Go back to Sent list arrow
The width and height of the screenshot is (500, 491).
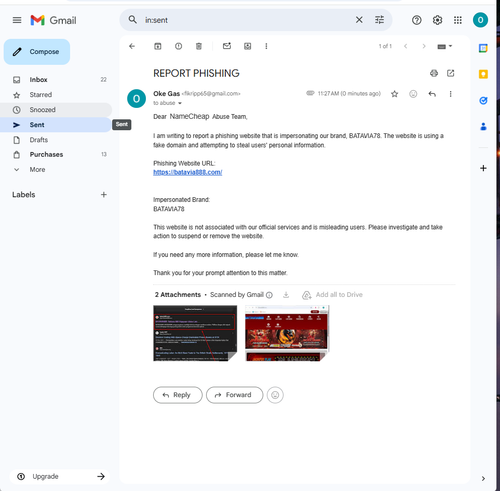coord(132,46)
